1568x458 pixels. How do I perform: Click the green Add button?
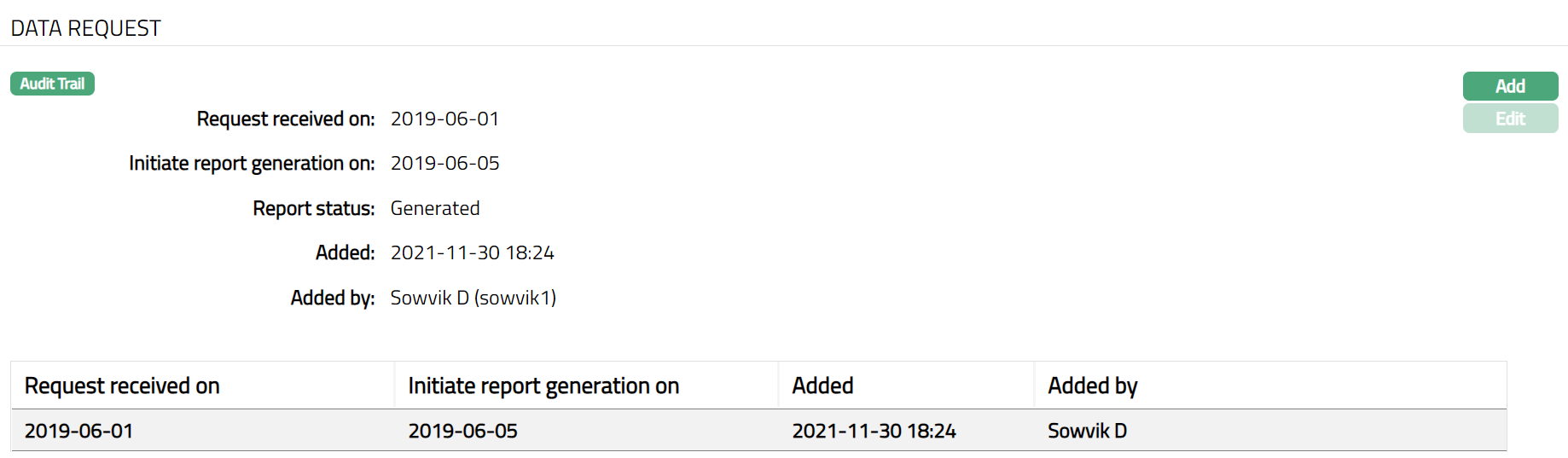1509,86
